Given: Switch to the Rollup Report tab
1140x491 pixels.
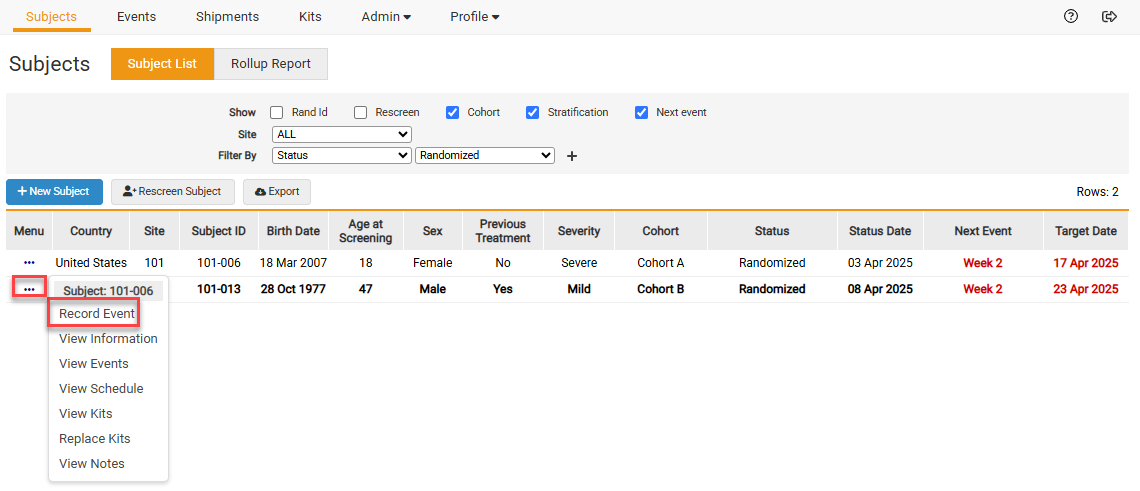Looking at the screenshot, I should click(x=270, y=64).
